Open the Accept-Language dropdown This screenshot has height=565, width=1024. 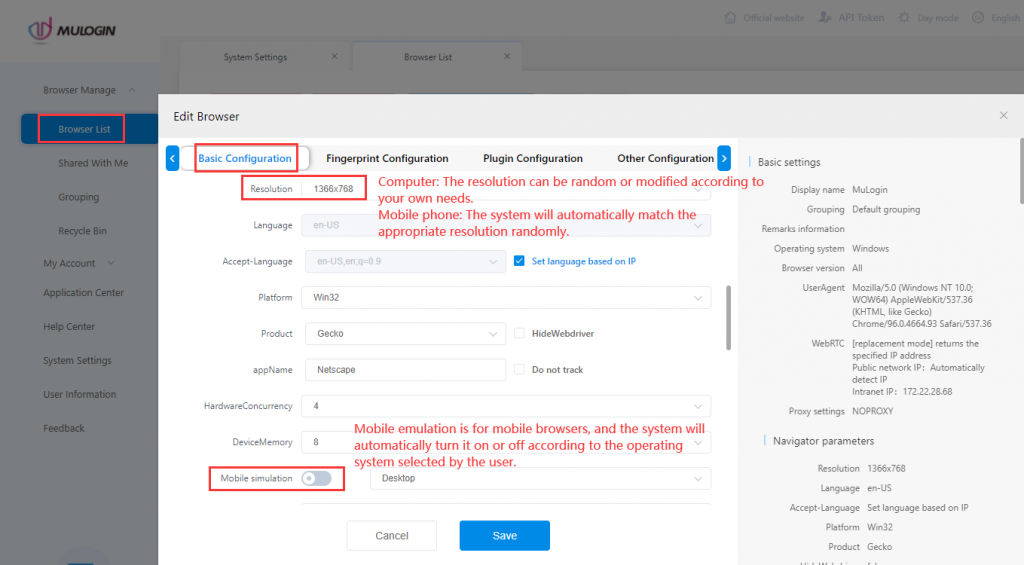click(x=406, y=261)
